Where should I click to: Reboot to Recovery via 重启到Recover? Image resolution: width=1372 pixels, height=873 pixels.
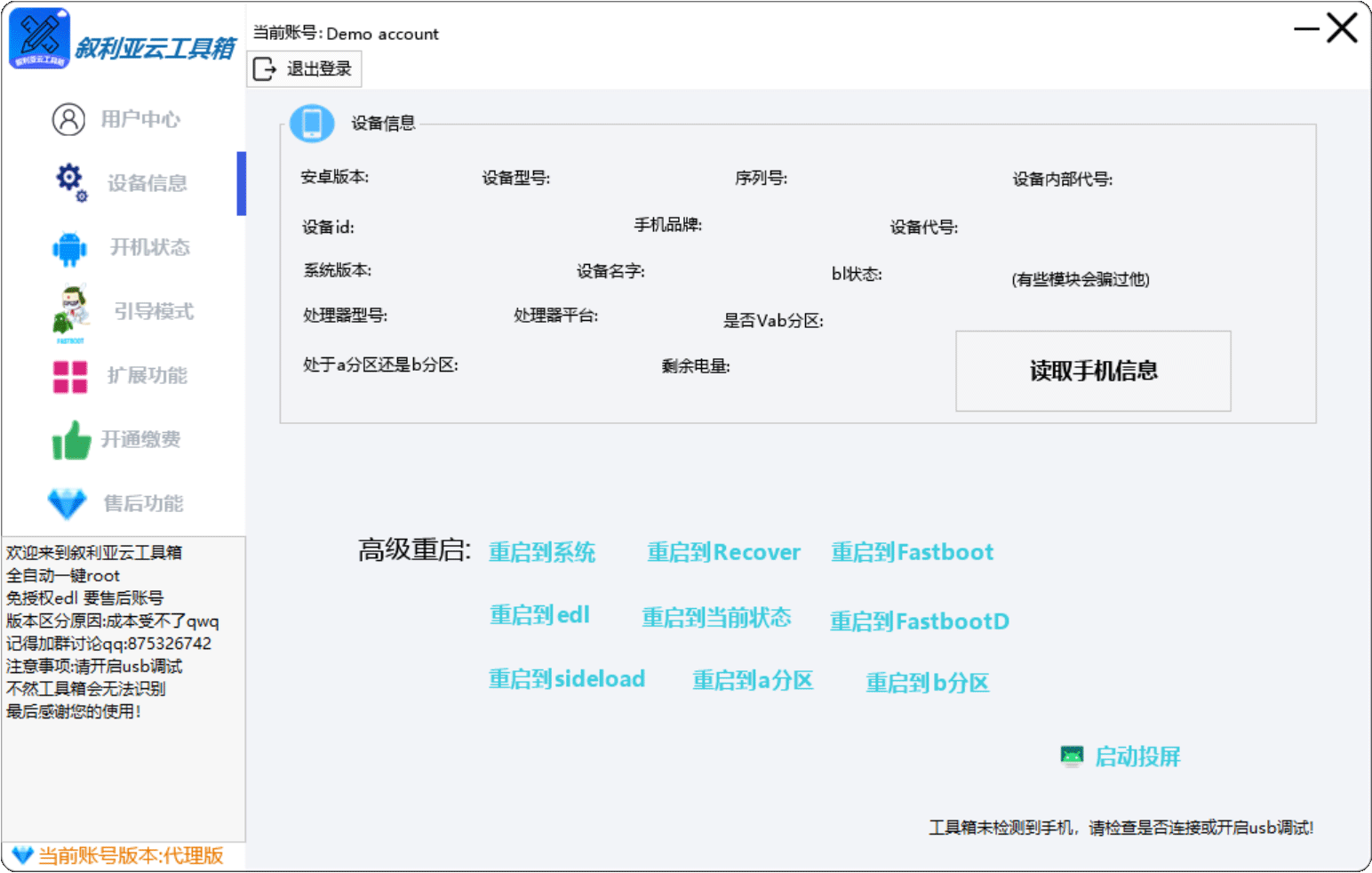tap(723, 552)
